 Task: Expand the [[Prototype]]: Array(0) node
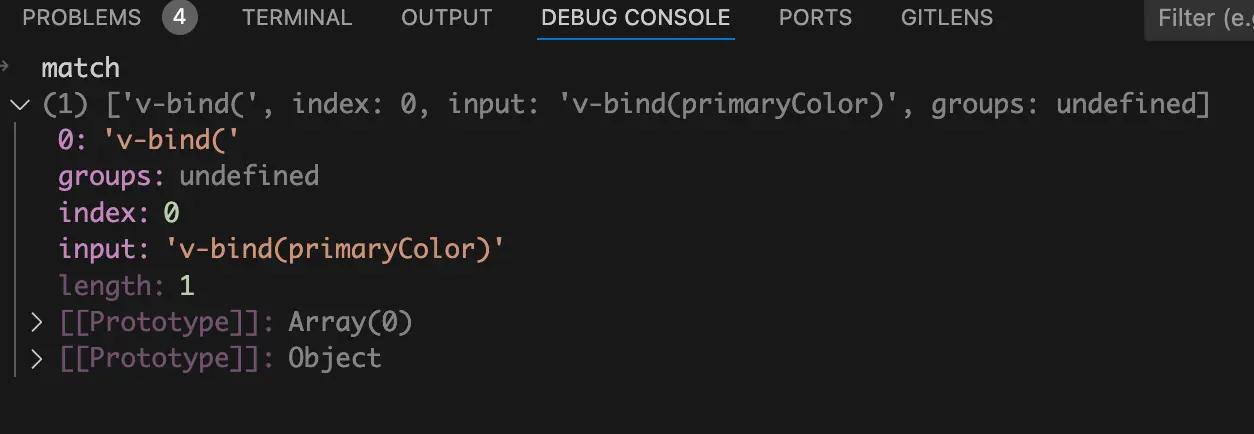coord(37,322)
